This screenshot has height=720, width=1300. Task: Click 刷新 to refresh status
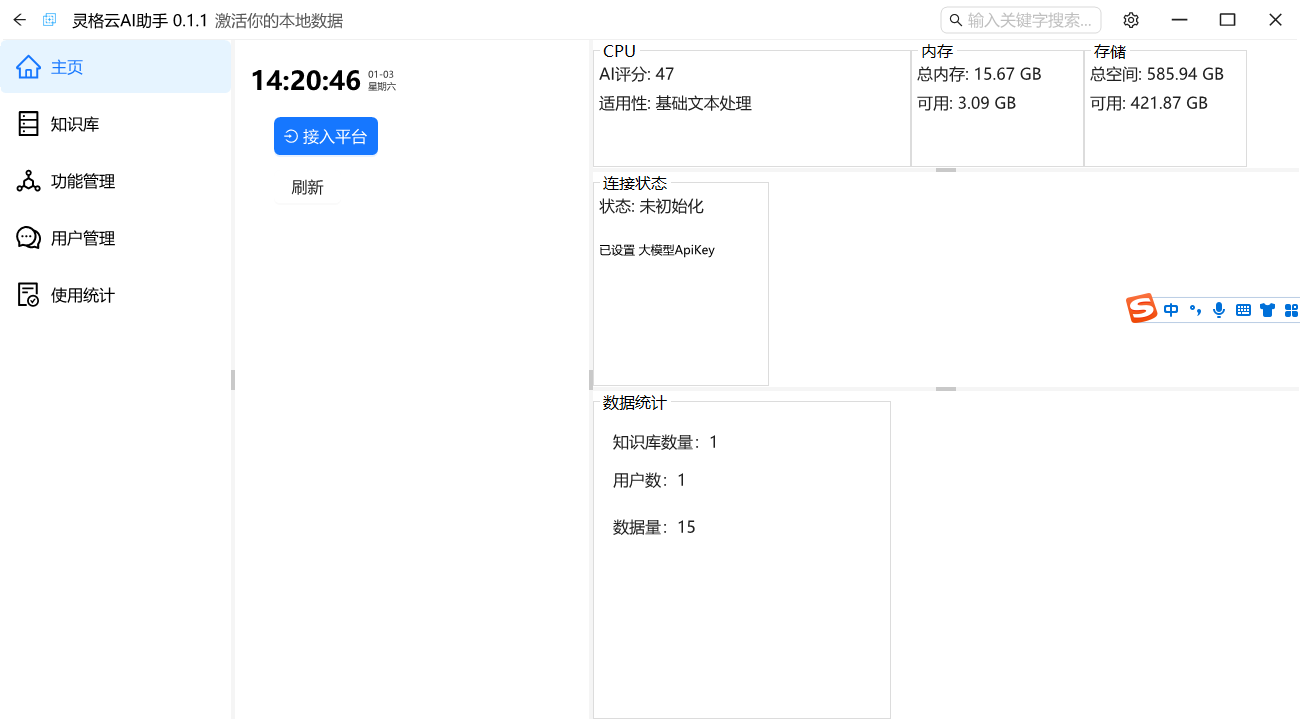pos(306,185)
